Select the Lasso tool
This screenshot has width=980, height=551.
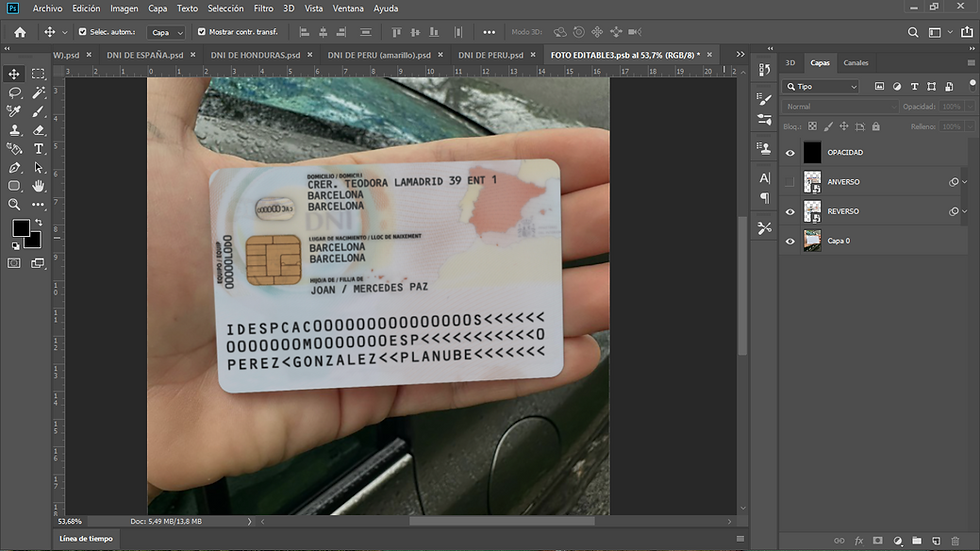tap(14, 92)
